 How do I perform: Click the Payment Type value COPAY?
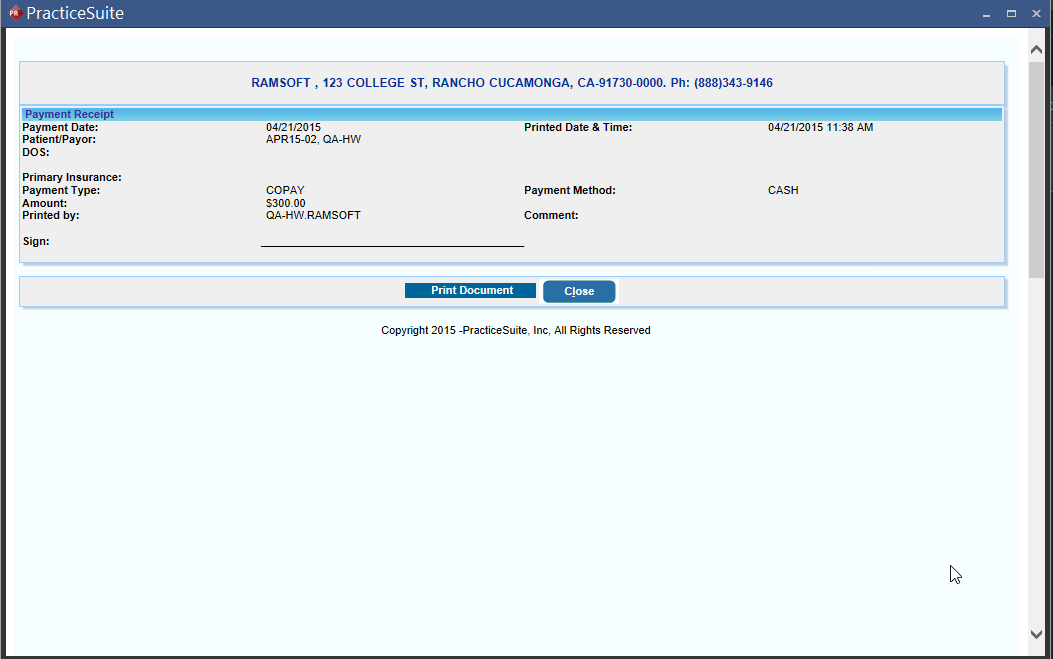click(x=284, y=190)
